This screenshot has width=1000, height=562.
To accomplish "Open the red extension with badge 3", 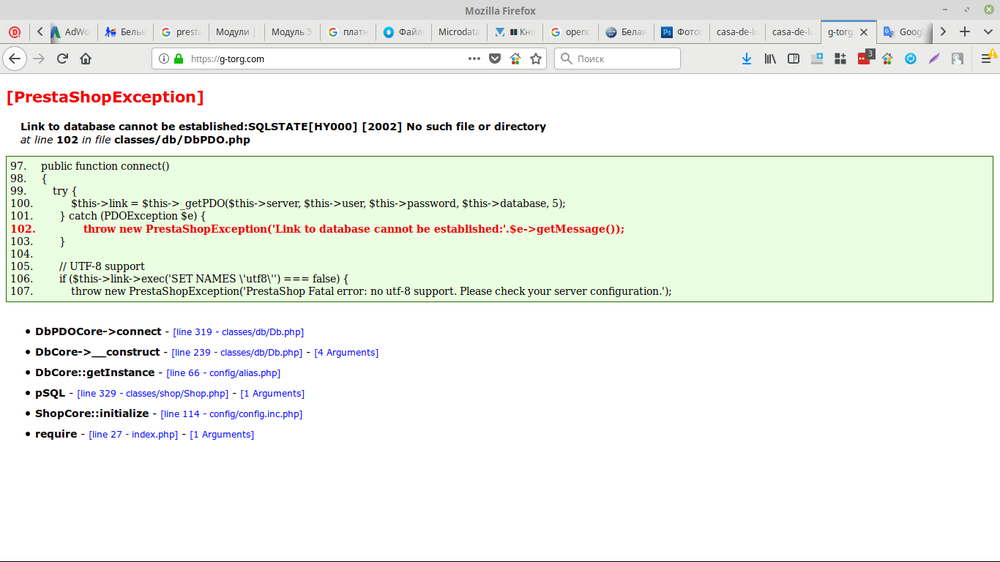I will [x=865, y=57].
